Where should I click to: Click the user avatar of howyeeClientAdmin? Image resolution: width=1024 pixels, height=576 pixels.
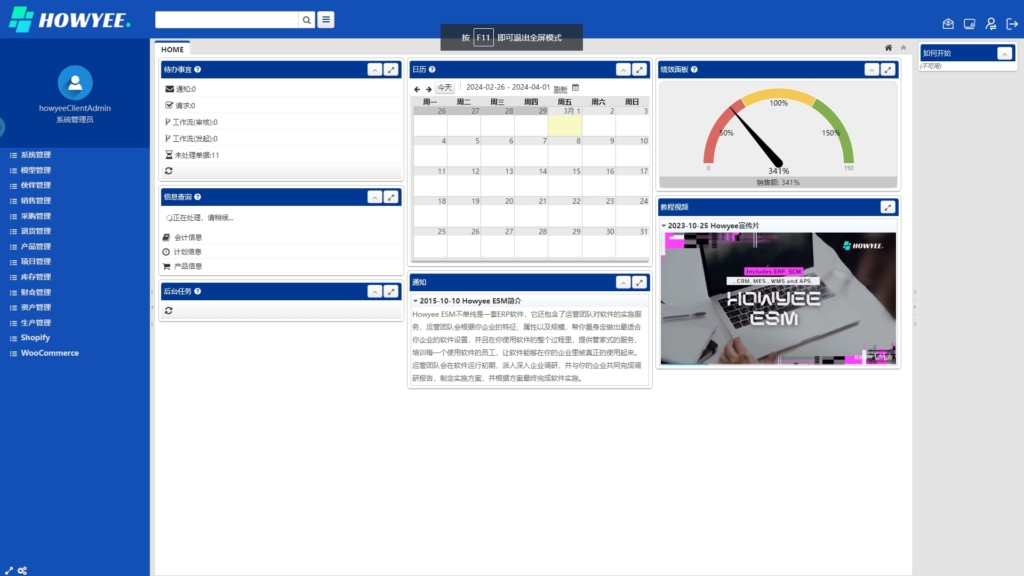75,82
